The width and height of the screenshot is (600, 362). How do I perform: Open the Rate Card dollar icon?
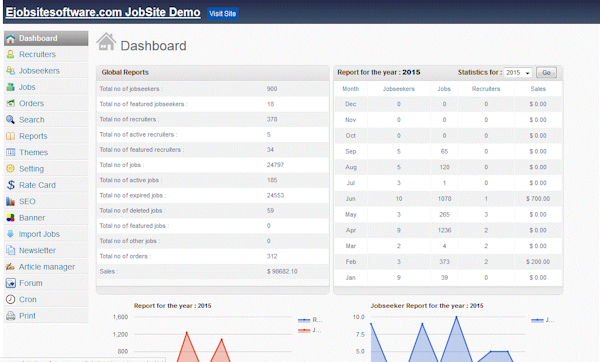coord(10,185)
